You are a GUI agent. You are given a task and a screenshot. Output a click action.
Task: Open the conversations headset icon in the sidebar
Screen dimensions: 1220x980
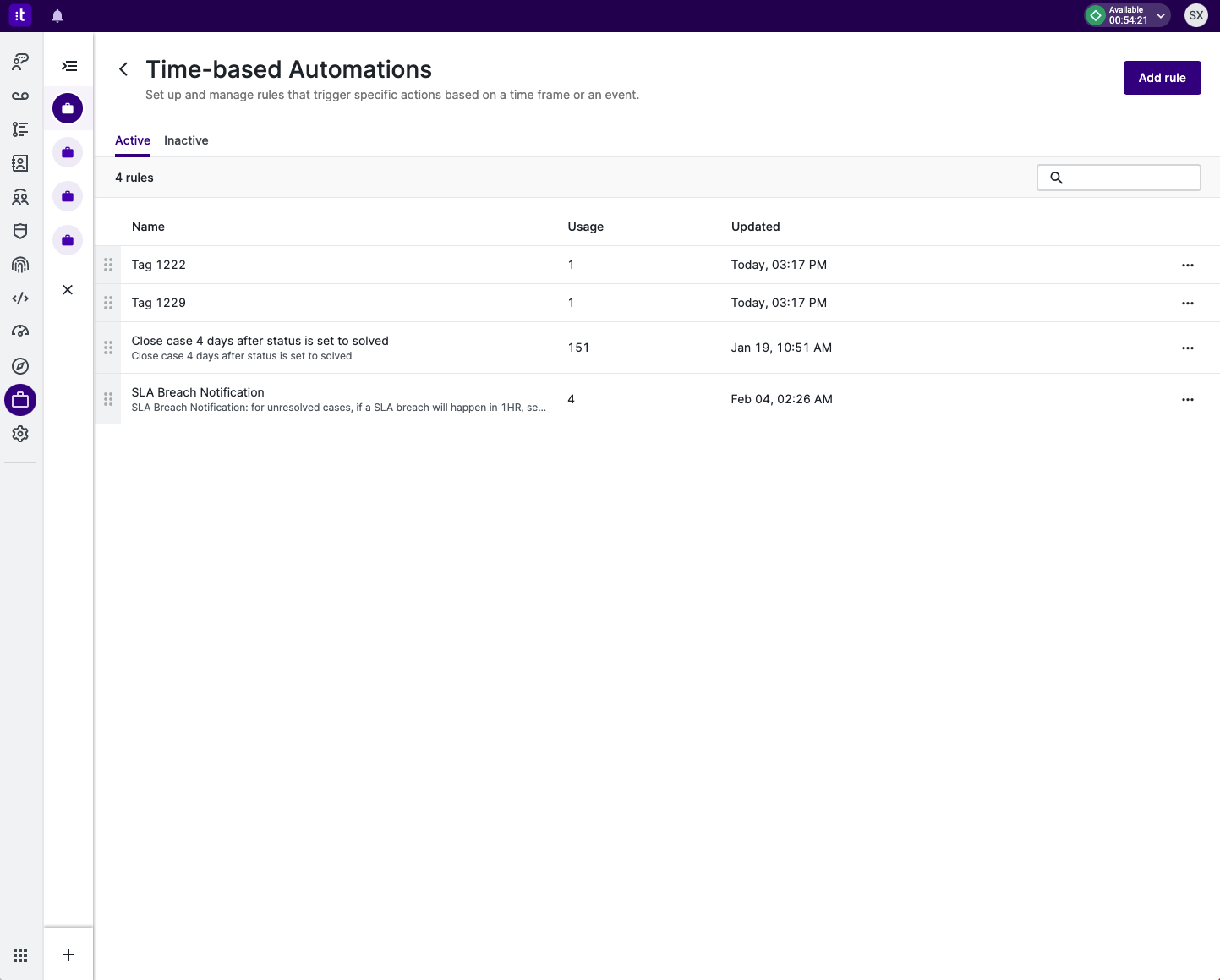20,61
